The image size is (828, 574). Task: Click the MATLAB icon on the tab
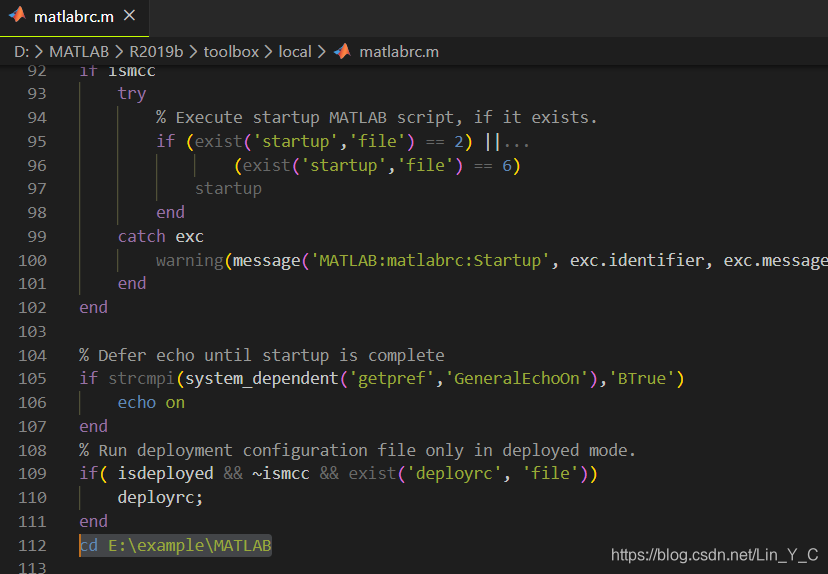(17, 15)
